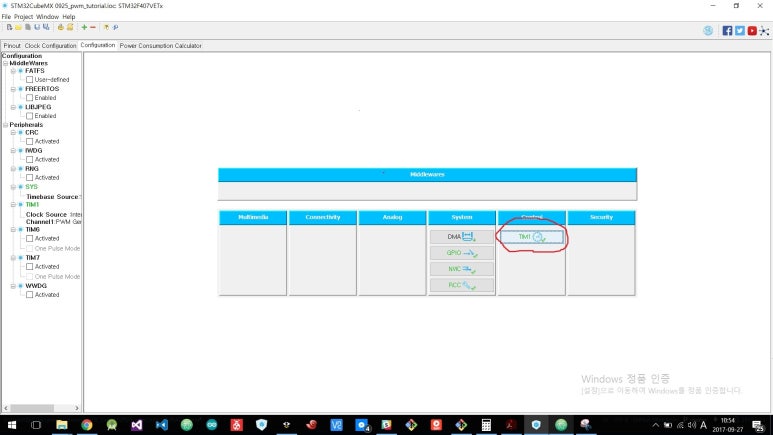
Task: Open the Twitter link icon
Action: pyautogui.click(x=739, y=31)
